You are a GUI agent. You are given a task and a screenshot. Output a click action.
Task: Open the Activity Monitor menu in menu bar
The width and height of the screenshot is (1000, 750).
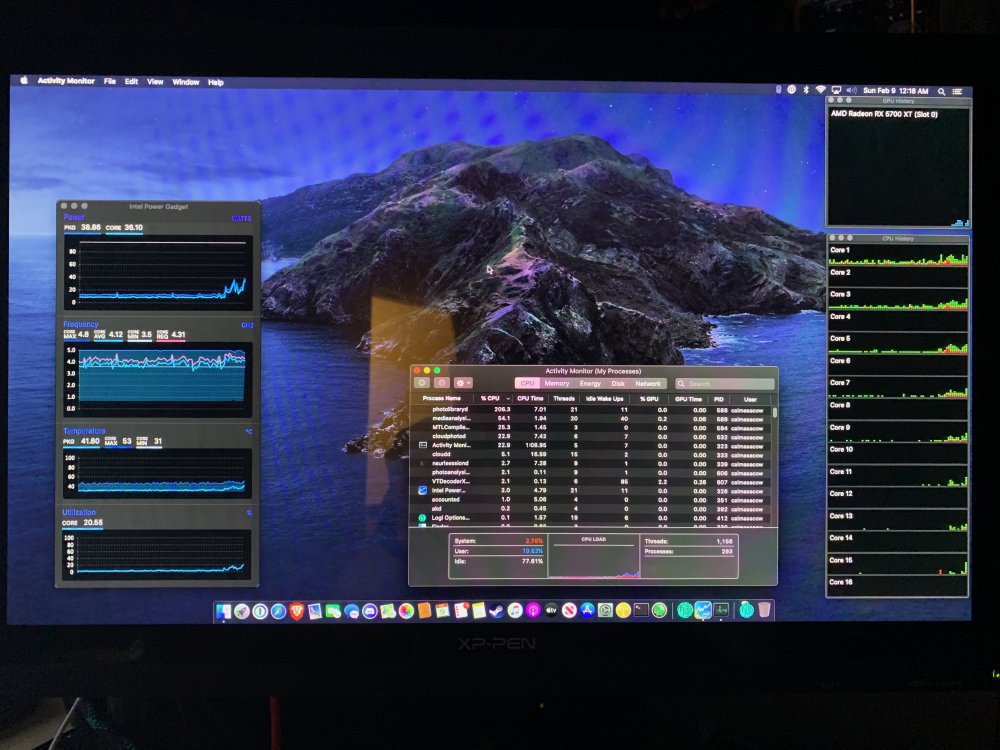66,81
